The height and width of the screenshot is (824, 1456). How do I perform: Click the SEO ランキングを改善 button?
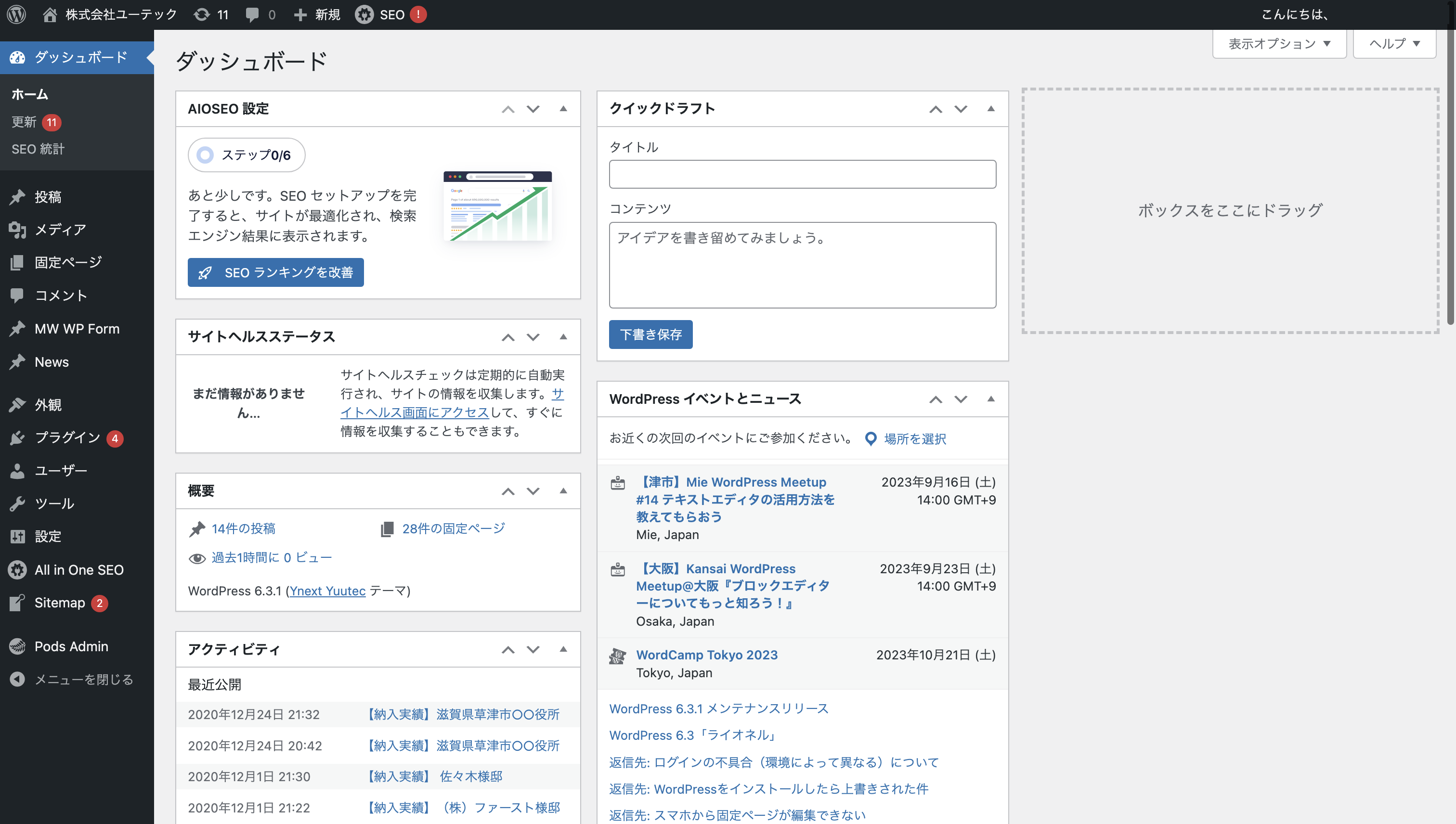(276, 272)
